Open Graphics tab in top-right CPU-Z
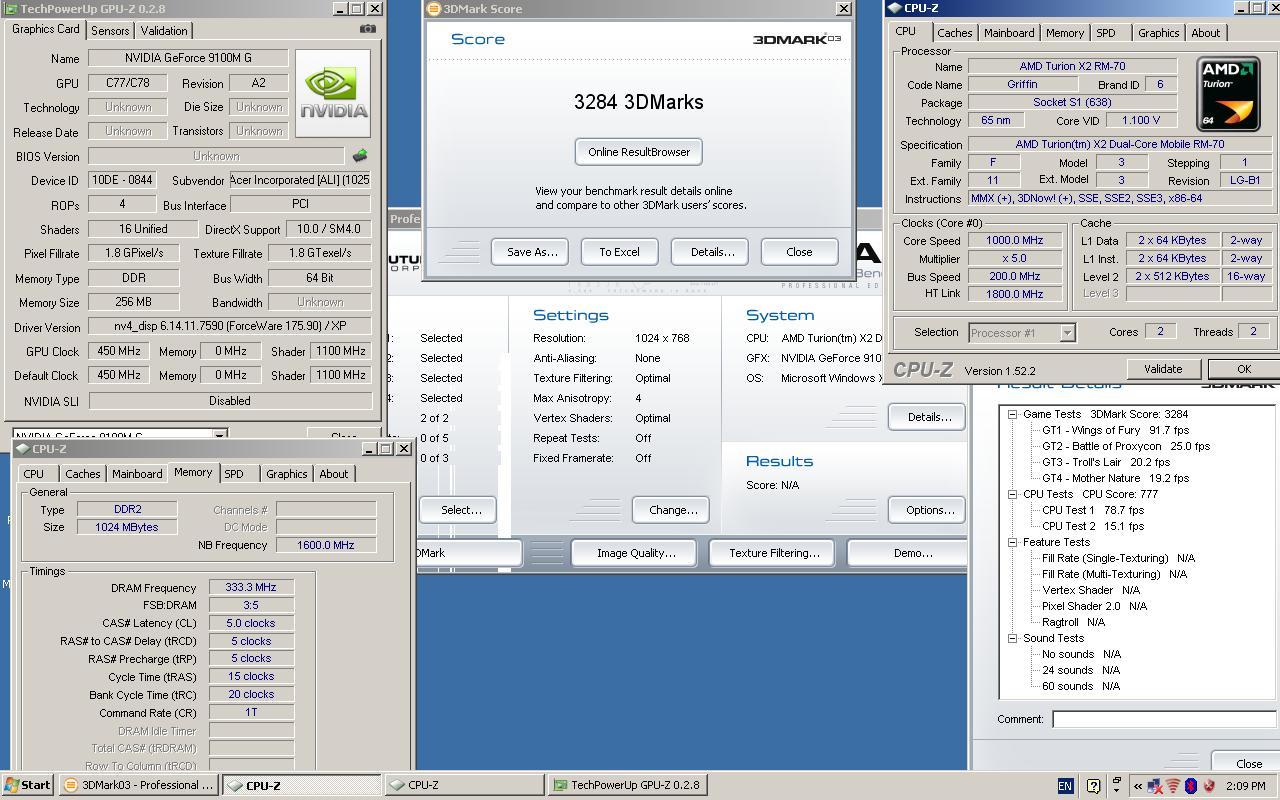 (x=1158, y=33)
